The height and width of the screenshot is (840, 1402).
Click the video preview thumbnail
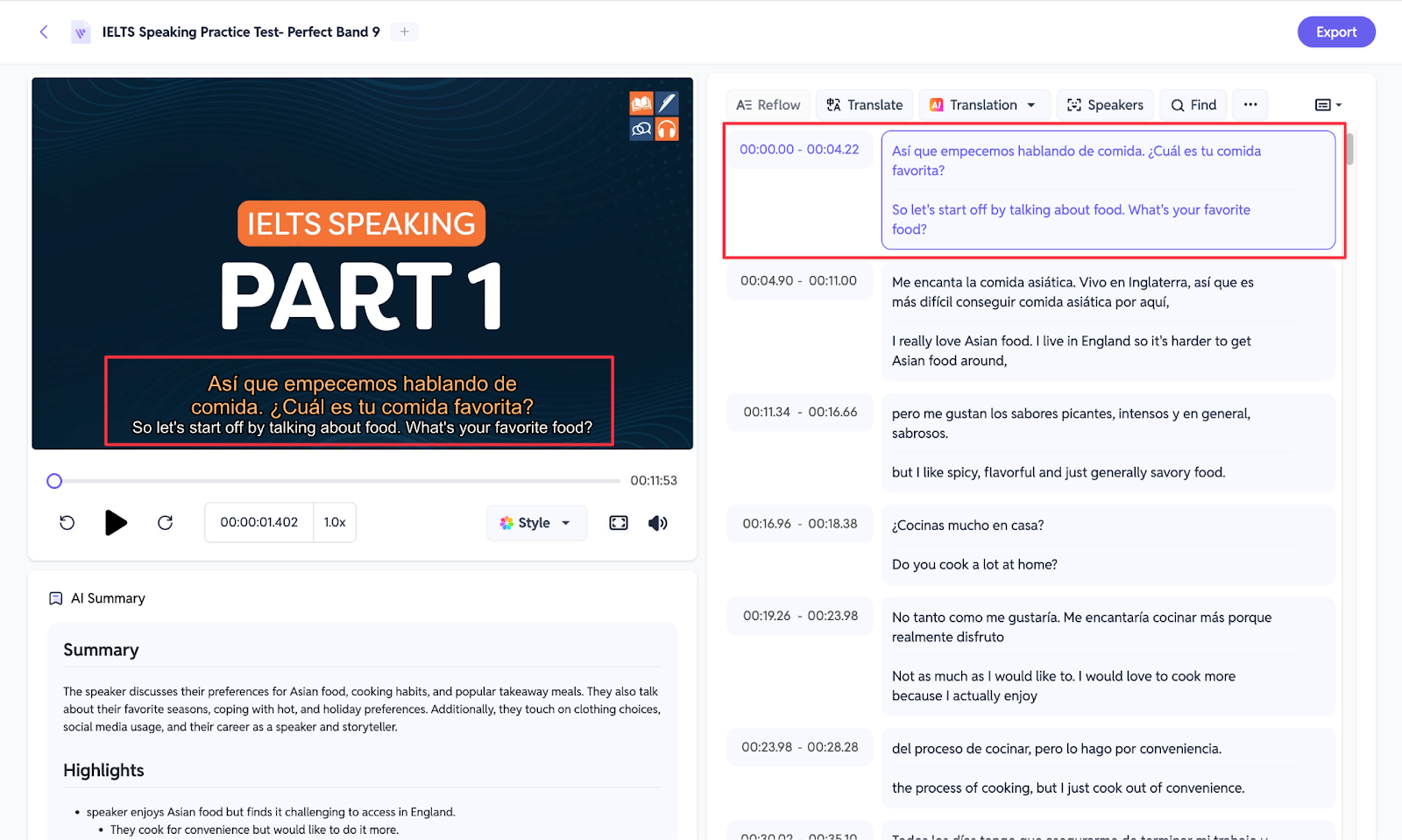pyautogui.click(x=362, y=264)
